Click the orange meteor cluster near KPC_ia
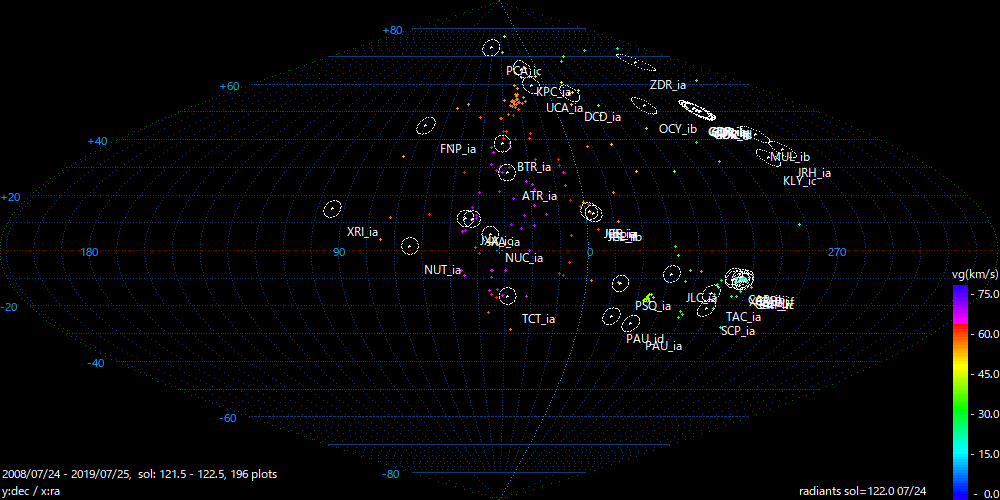Image resolution: width=1000 pixels, height=500 pixels. click(x=516, y=101)
